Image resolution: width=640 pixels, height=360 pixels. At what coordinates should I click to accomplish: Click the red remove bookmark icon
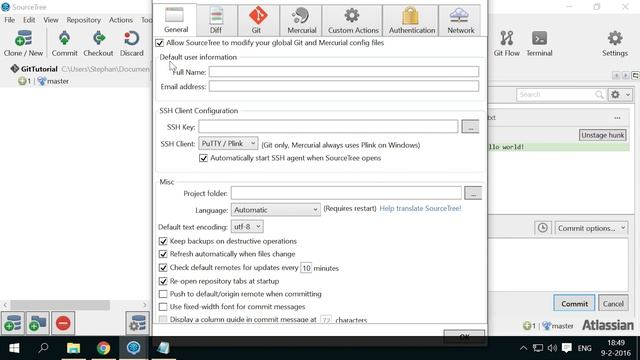(x=63, y=323)
